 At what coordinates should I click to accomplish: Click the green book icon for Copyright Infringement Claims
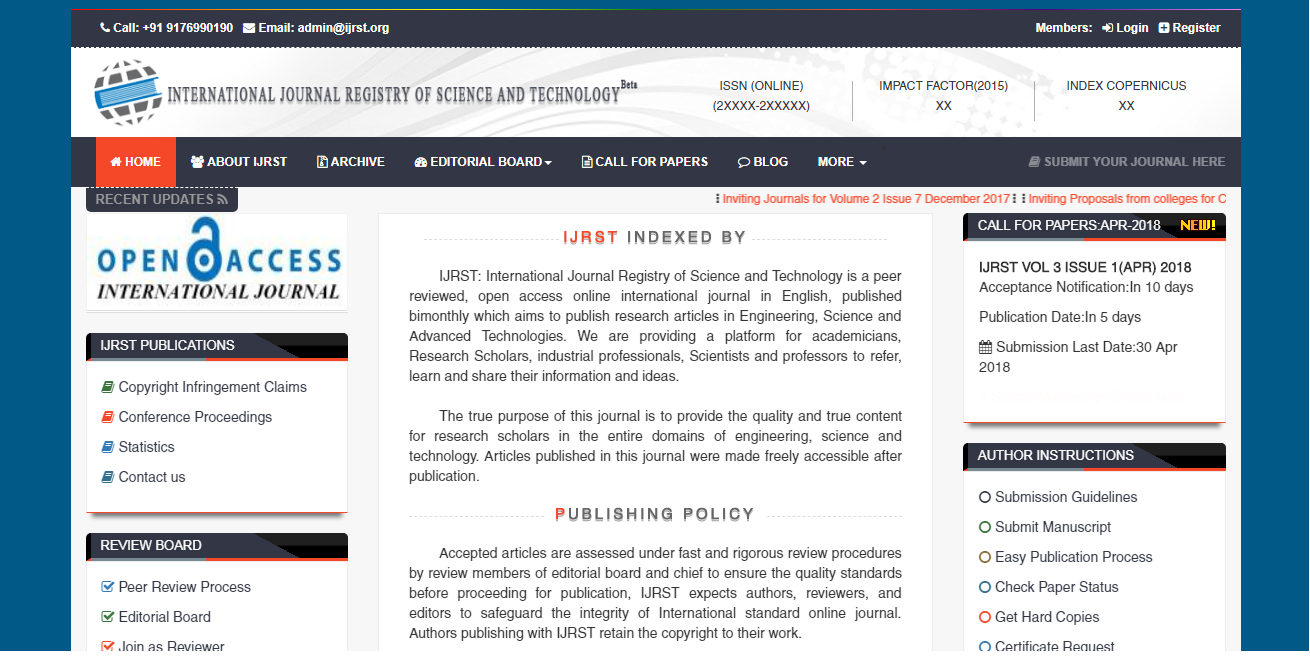[x=108, y=387]
